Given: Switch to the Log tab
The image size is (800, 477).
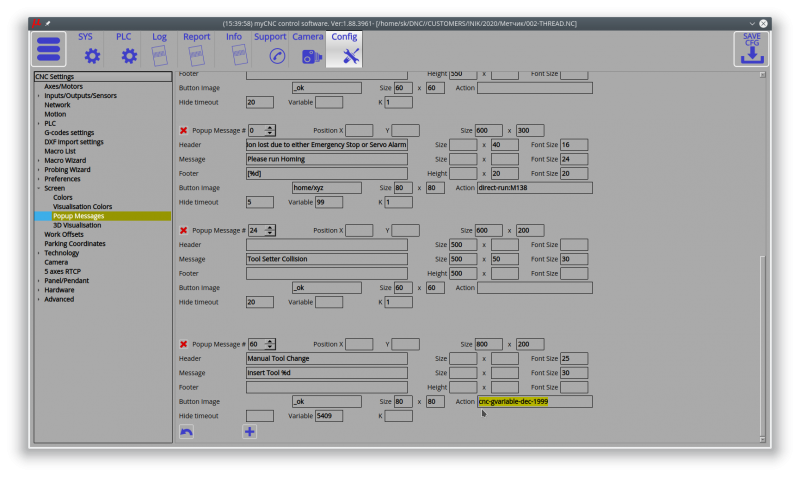Looking at the screenshot, I should (160, 49).
